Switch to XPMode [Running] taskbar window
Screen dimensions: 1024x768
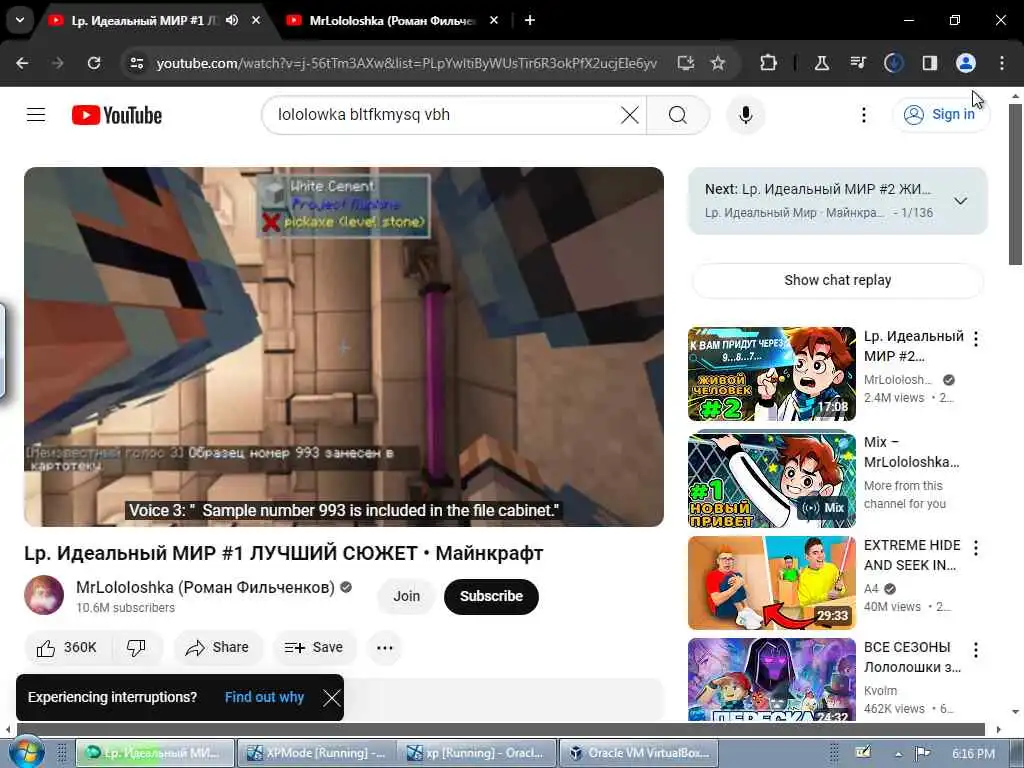pyautogui.click(x=315, y=753)
